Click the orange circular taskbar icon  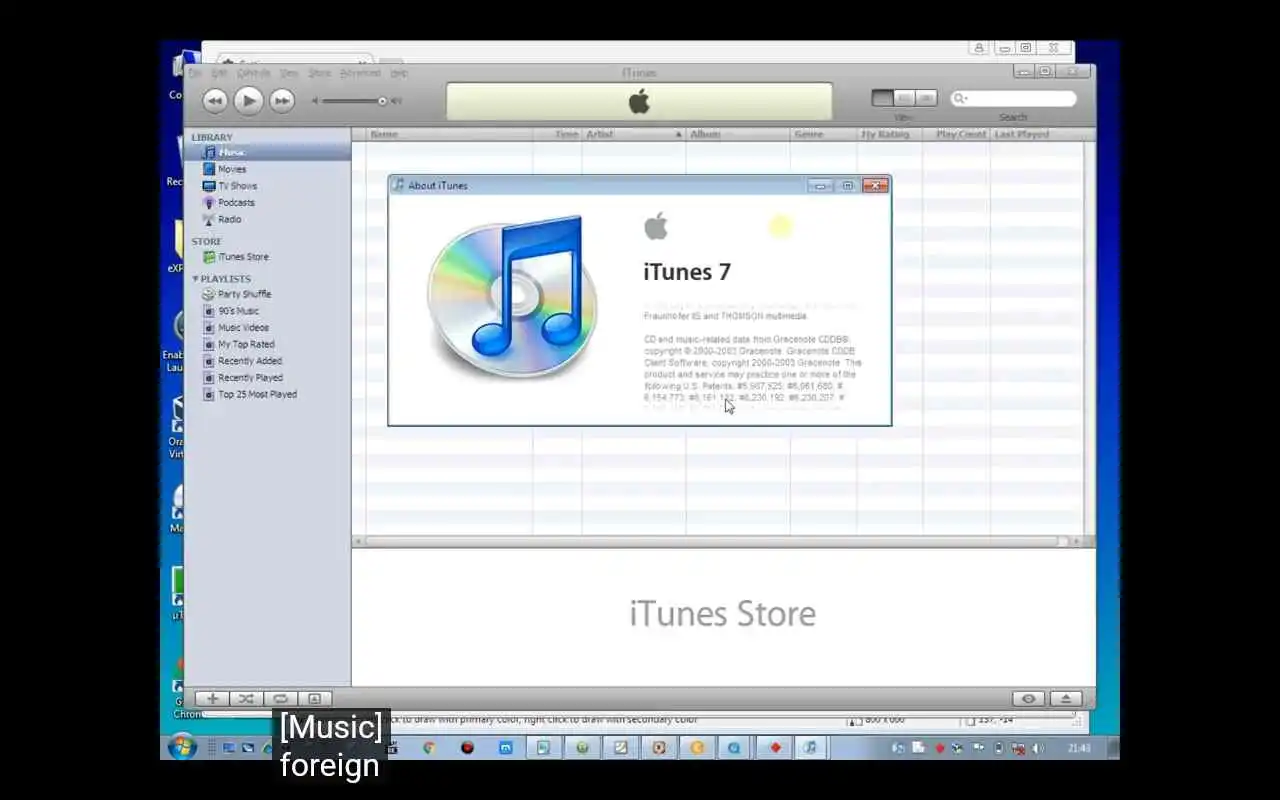(697, 747)
